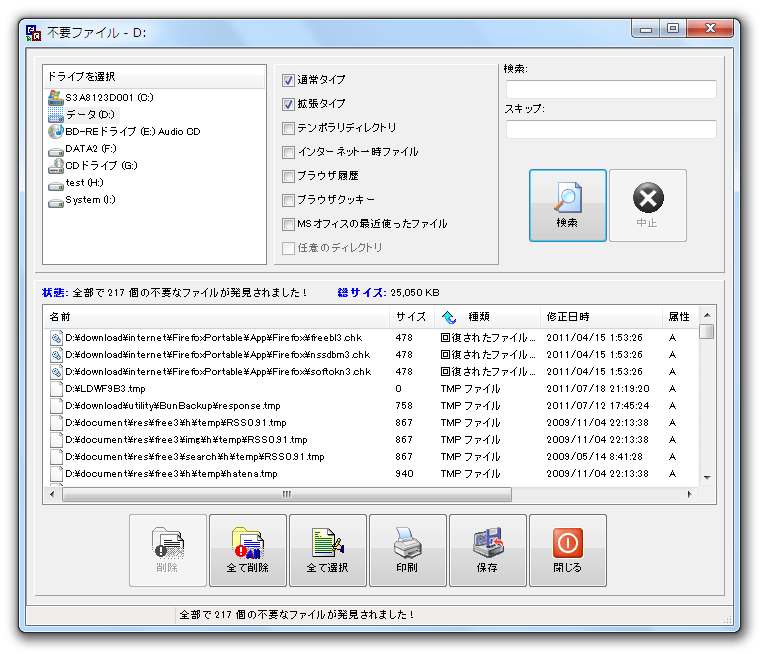Select the softokn3.chk file row

(372, 372)
